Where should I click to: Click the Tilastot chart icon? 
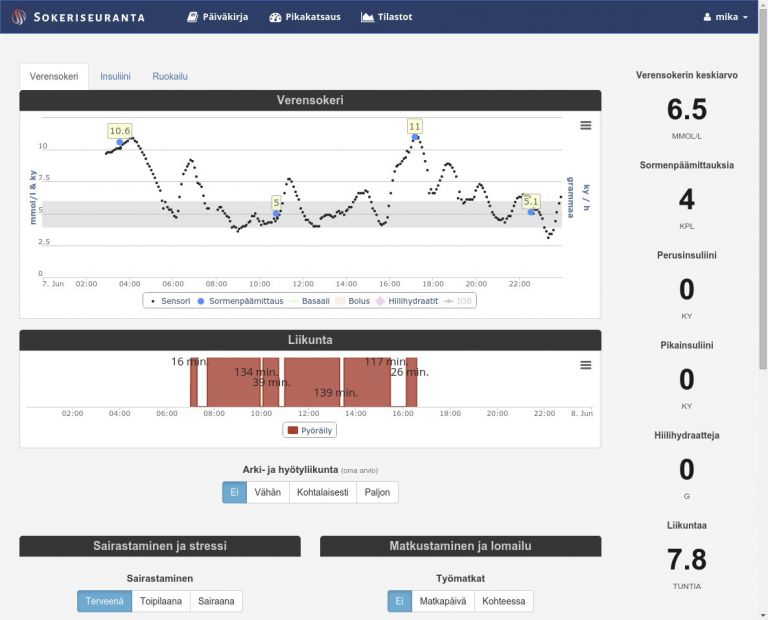pos(367,17)
